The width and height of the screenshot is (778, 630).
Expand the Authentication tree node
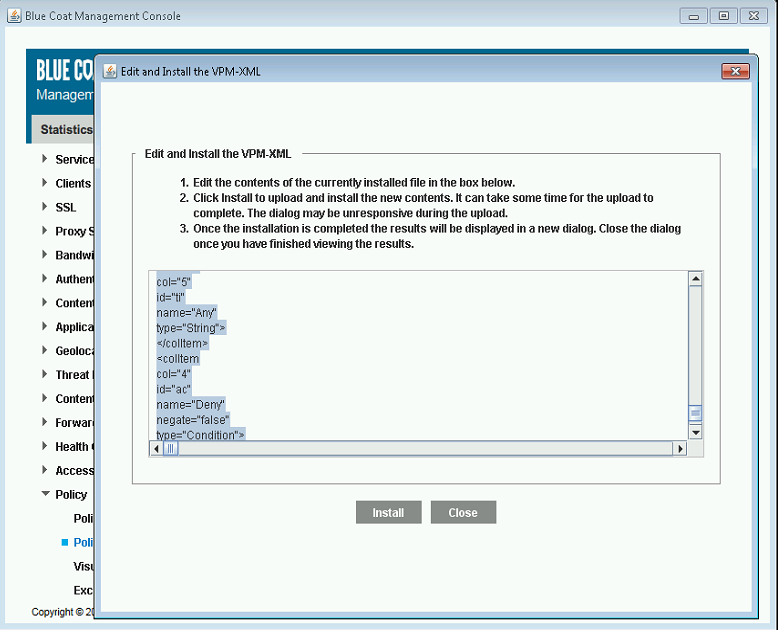tap(45, 278)
